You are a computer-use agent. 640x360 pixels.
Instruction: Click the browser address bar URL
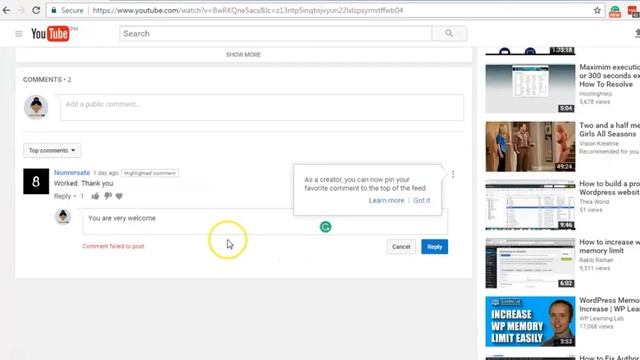click(248, 10)
